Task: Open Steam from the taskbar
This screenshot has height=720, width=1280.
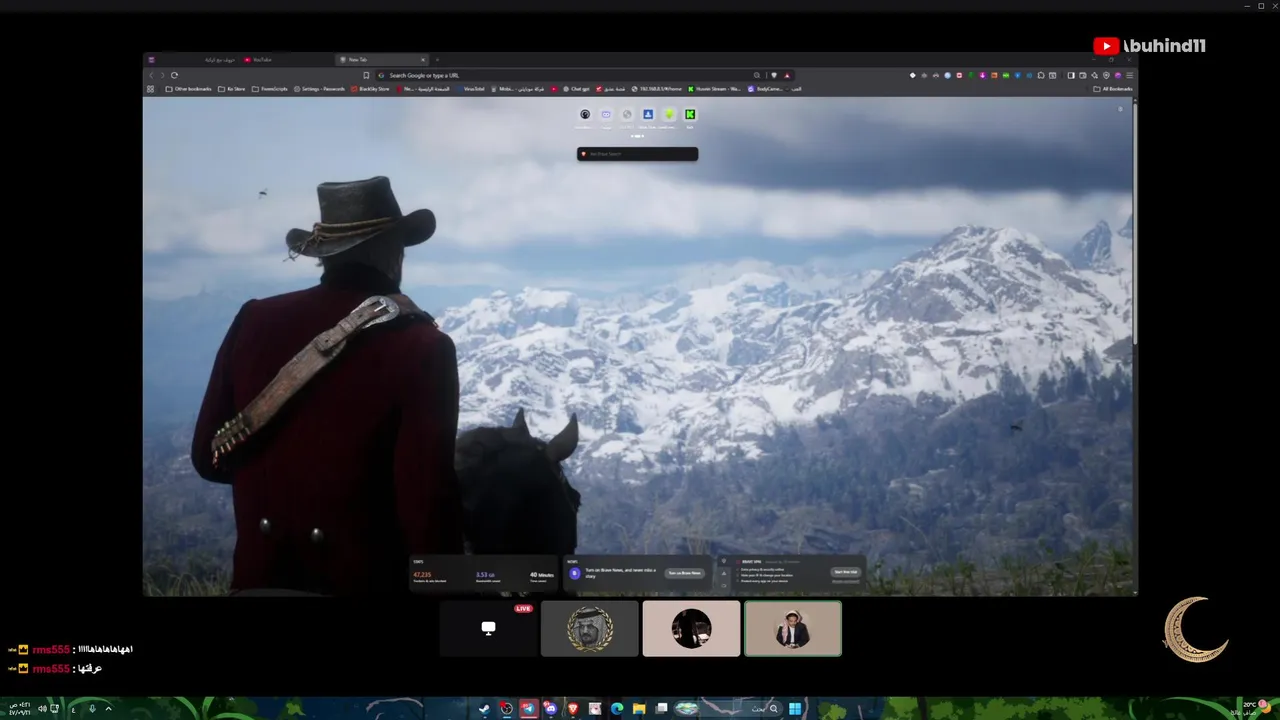Action: [485, 709]
